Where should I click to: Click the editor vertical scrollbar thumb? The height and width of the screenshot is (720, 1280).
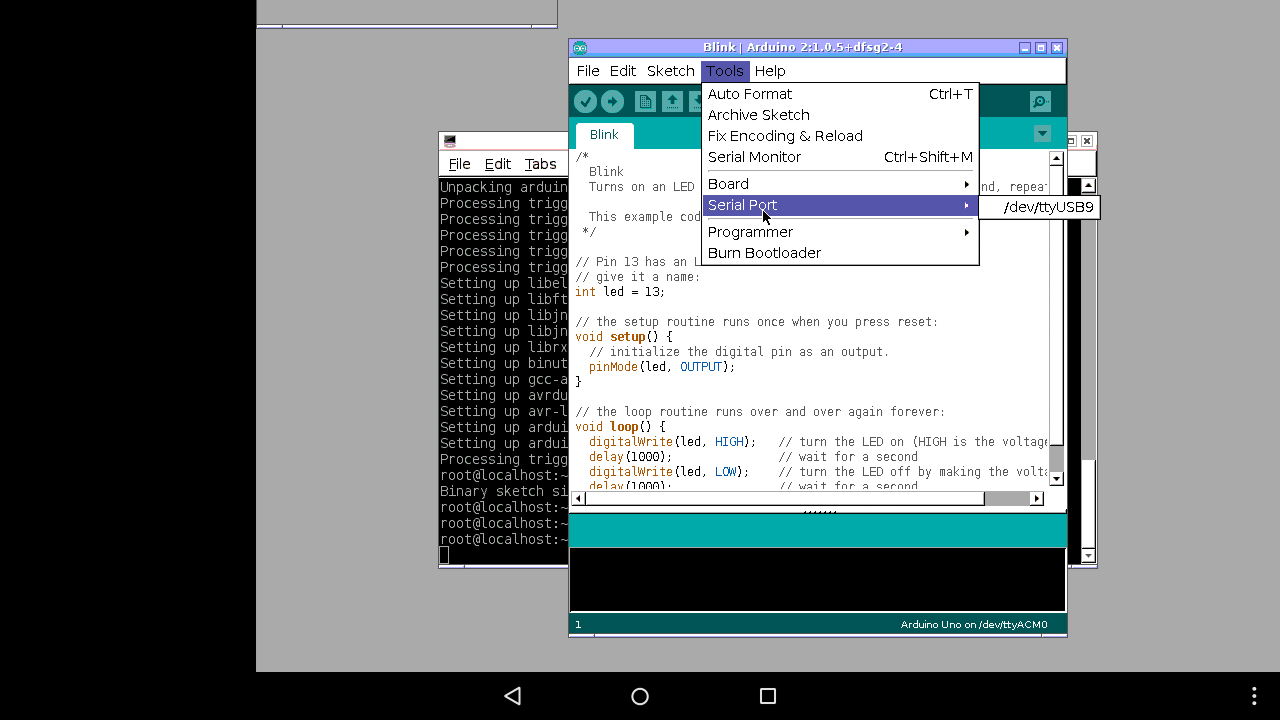coord(1056,306)
